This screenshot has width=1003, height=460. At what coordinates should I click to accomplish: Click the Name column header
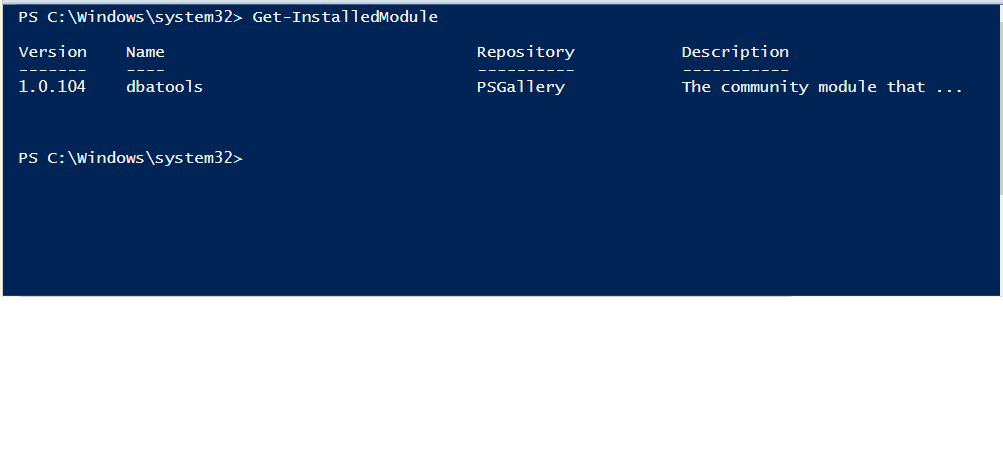click(x=145, y=52)
